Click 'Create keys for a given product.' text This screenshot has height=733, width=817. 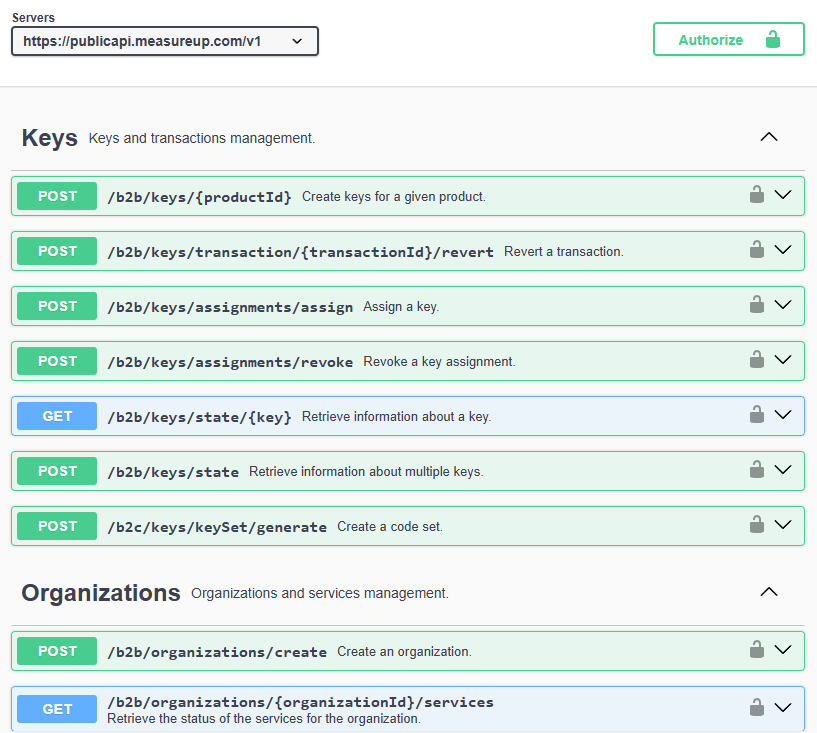[394, 196]
